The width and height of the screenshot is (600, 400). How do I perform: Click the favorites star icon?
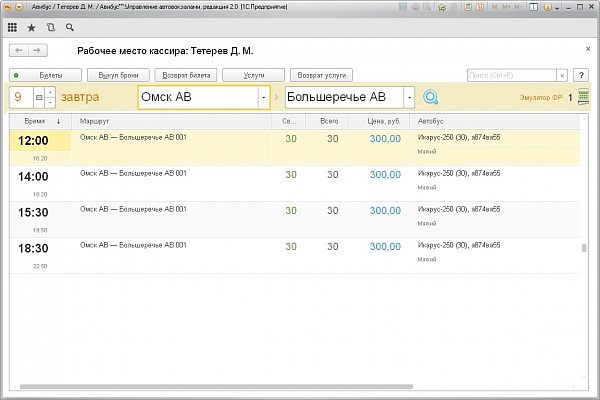[31, 27]
